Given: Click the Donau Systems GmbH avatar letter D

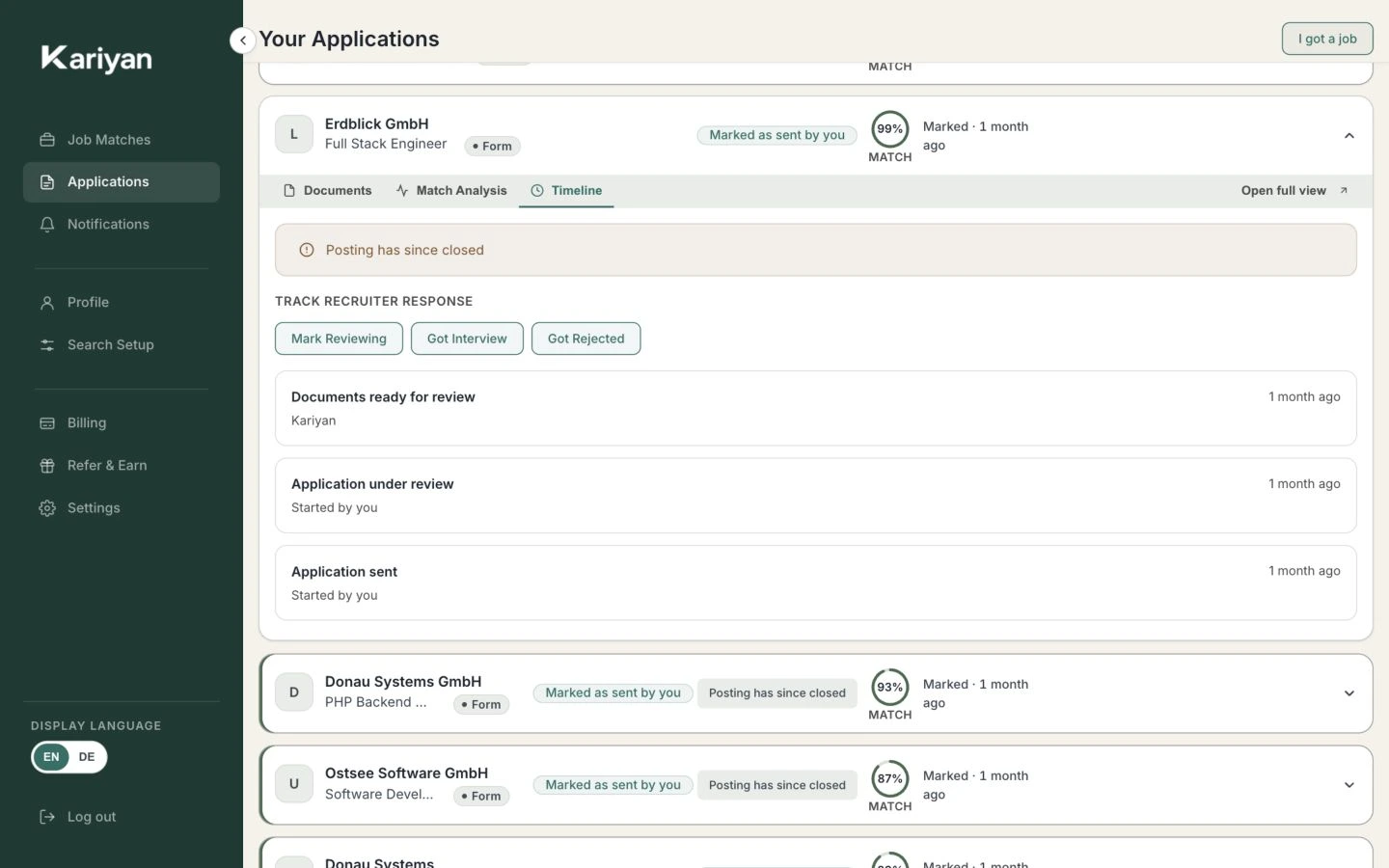Looking at the screenshot, I should pos(294,692).
